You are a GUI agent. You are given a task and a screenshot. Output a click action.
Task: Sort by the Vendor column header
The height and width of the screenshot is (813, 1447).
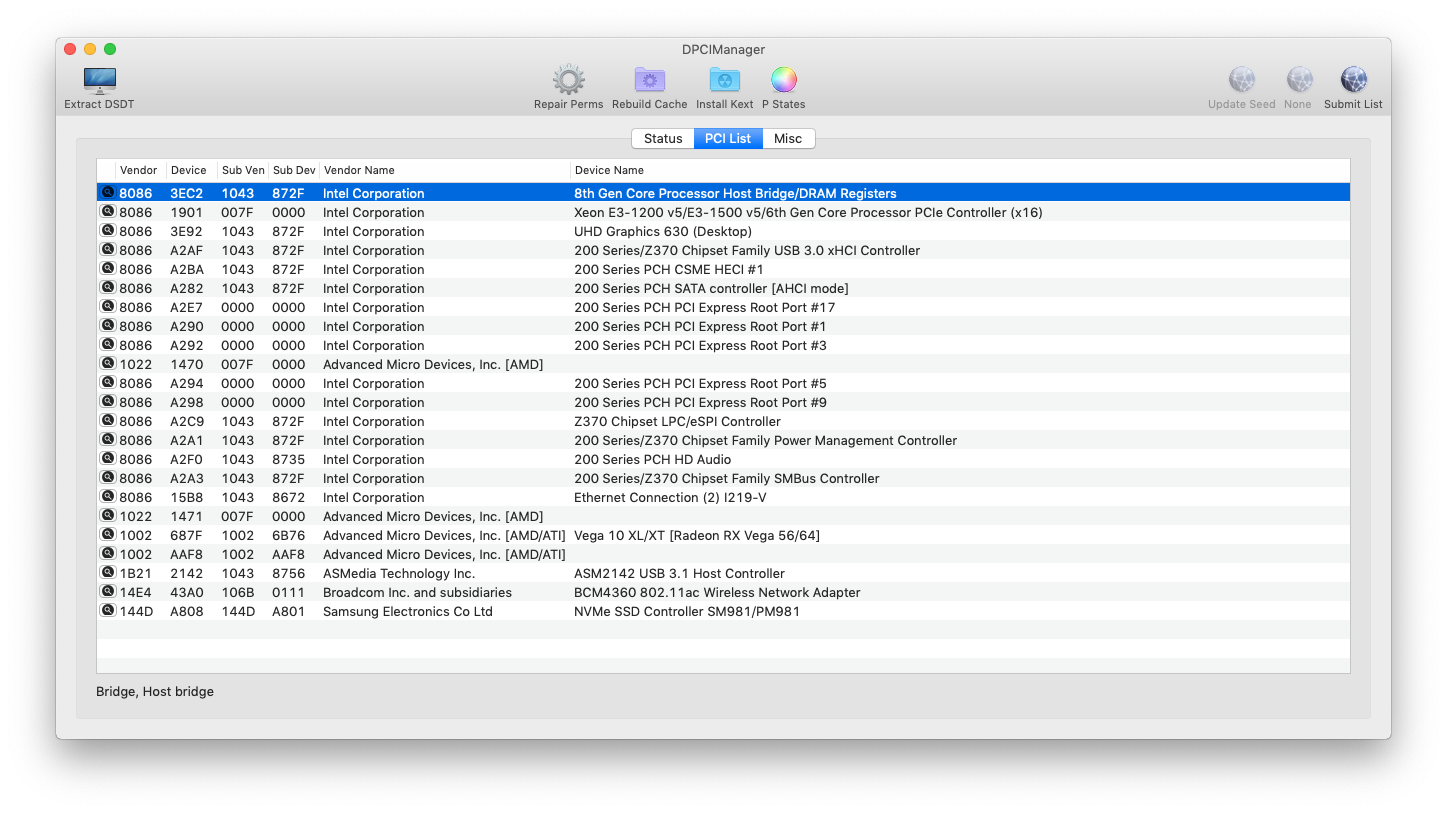click(139, 170)
